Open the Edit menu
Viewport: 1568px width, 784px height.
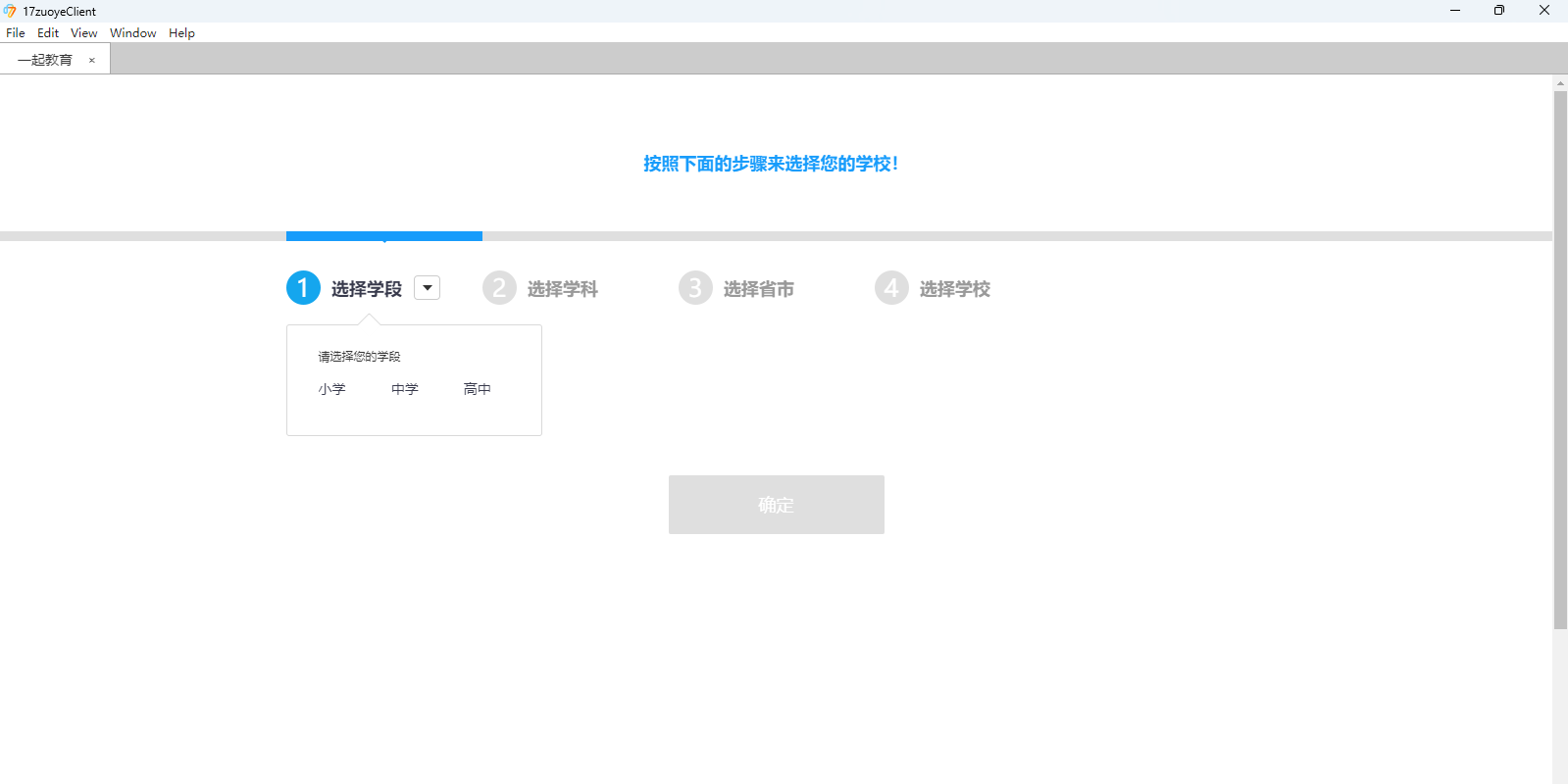coord(48,32)
